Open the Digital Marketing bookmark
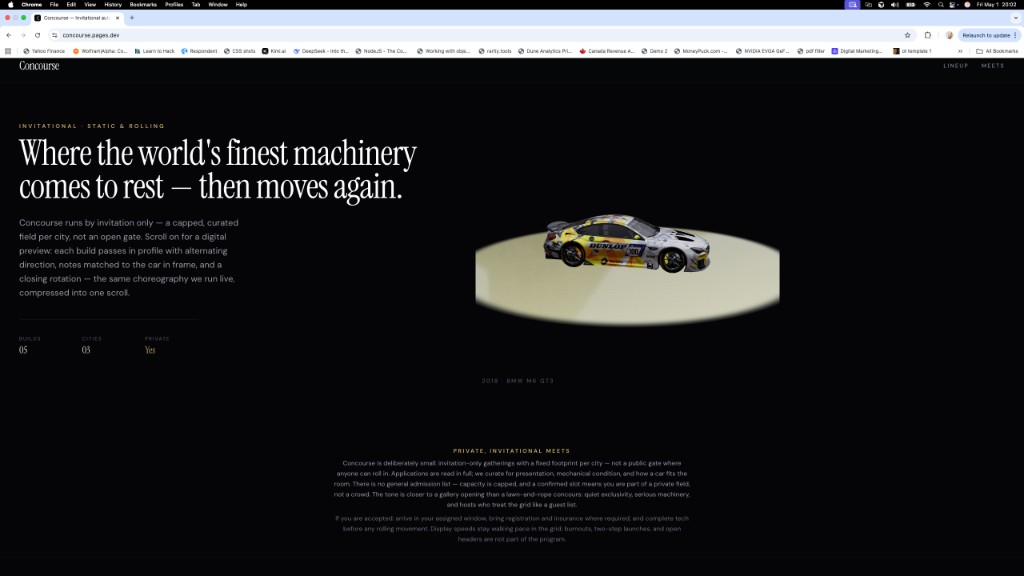The image size is (1024, 576). tap(857, 51)
